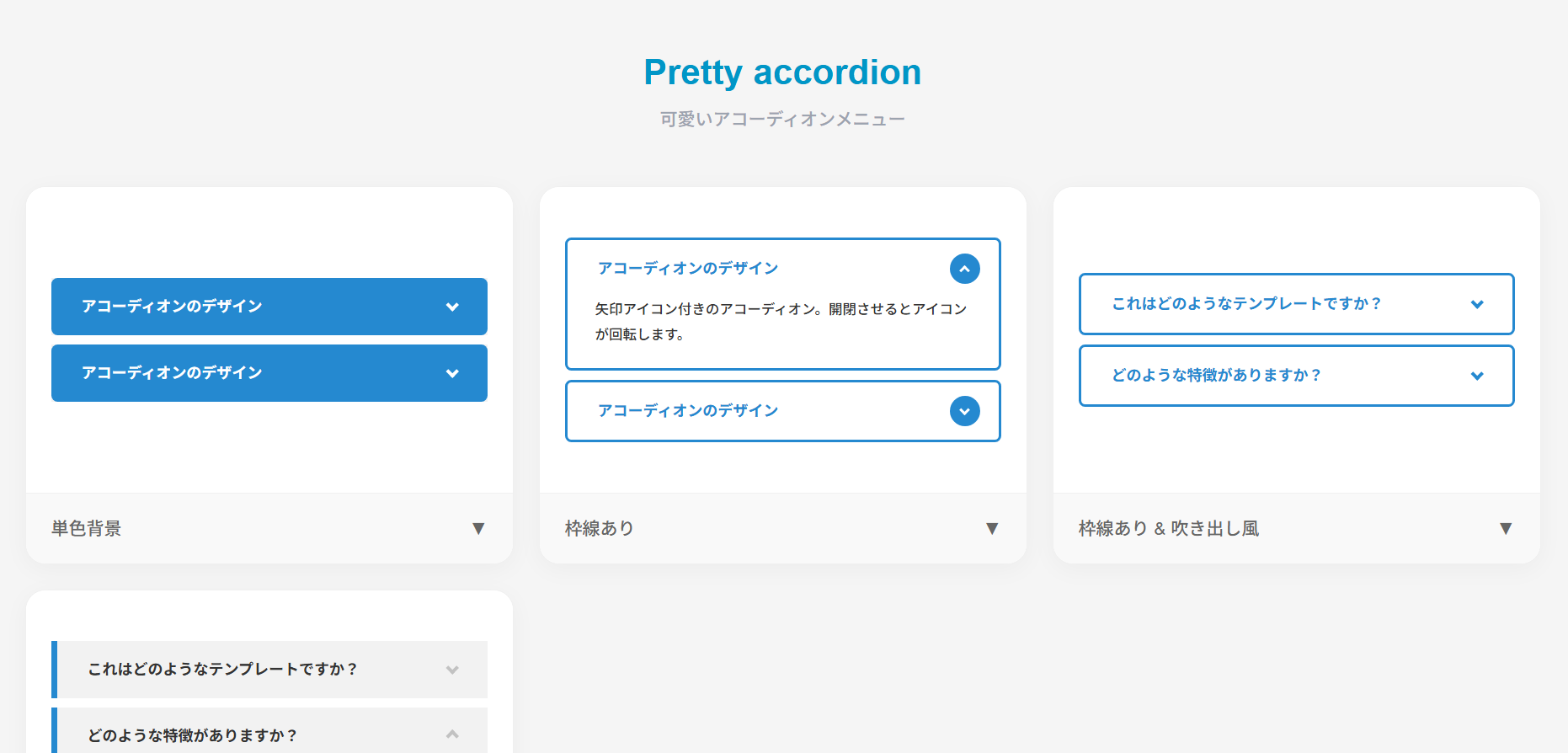Click the gray chevron on これはどのようなテンプレートですか？ in the left-edge-accent card

tap(454, 670)
